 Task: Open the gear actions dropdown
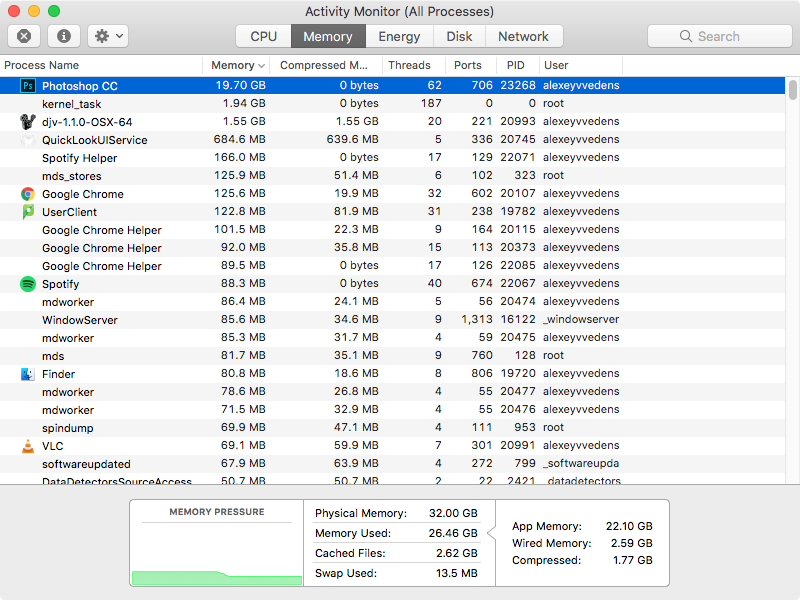click(108, 36)
